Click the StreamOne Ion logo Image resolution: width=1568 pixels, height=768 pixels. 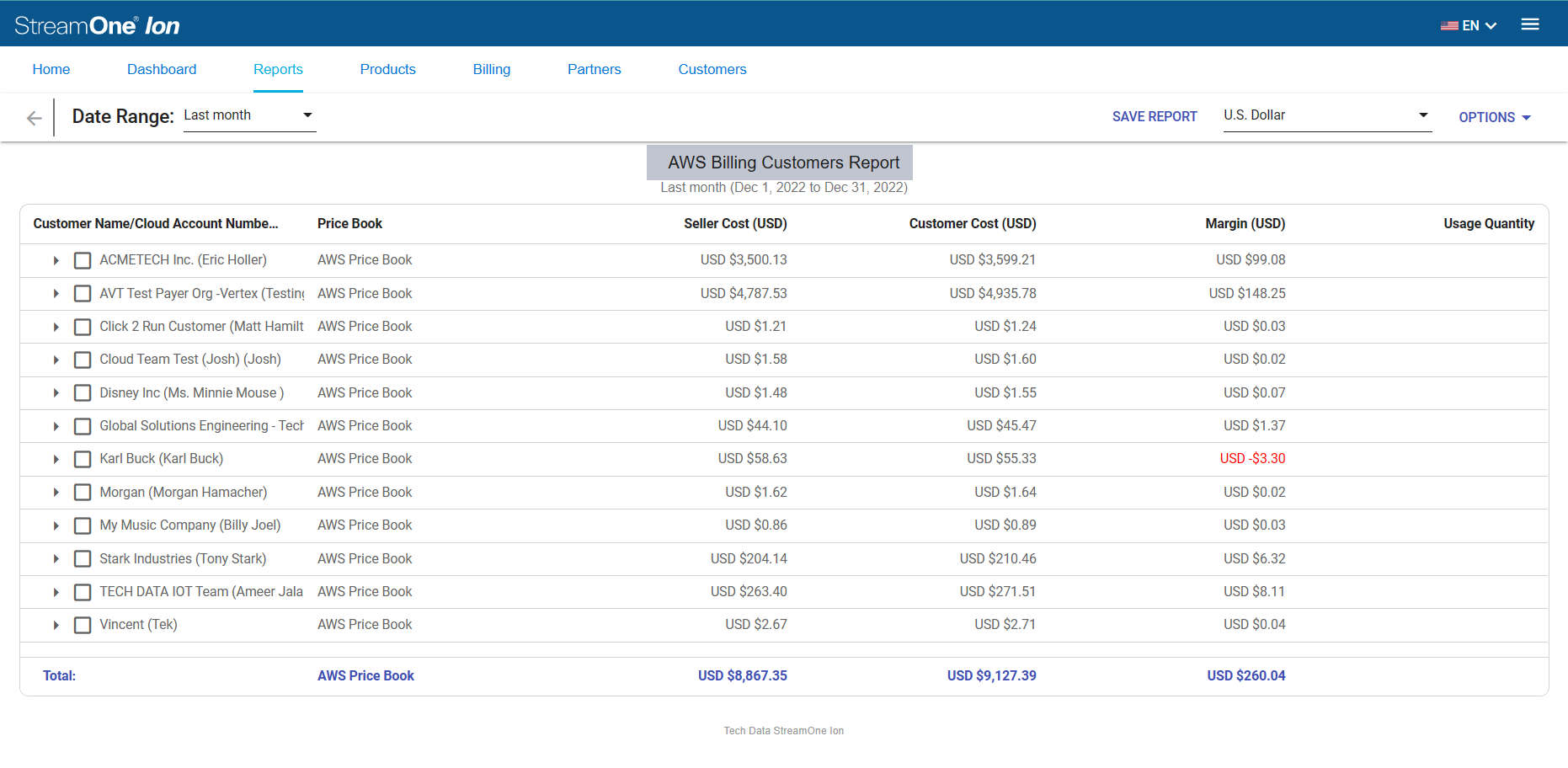point(97,25)
